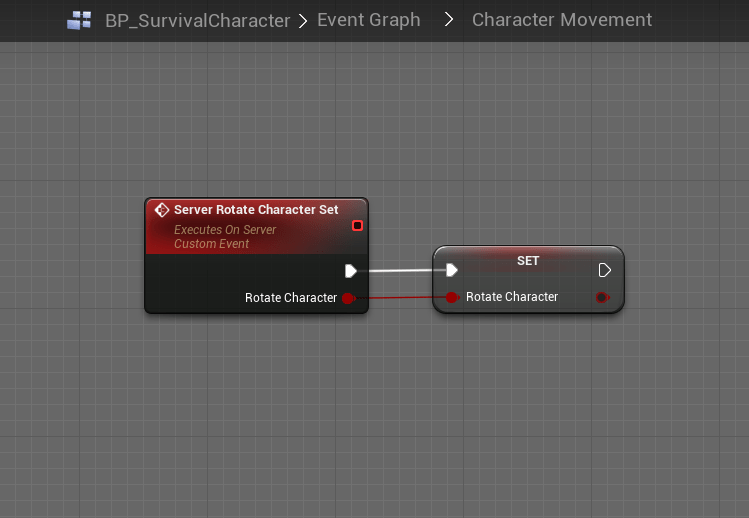The height and width of the screenshot is (518, 749).
Task: Click the Executes On Server label
Action: (x=225, y=230)
